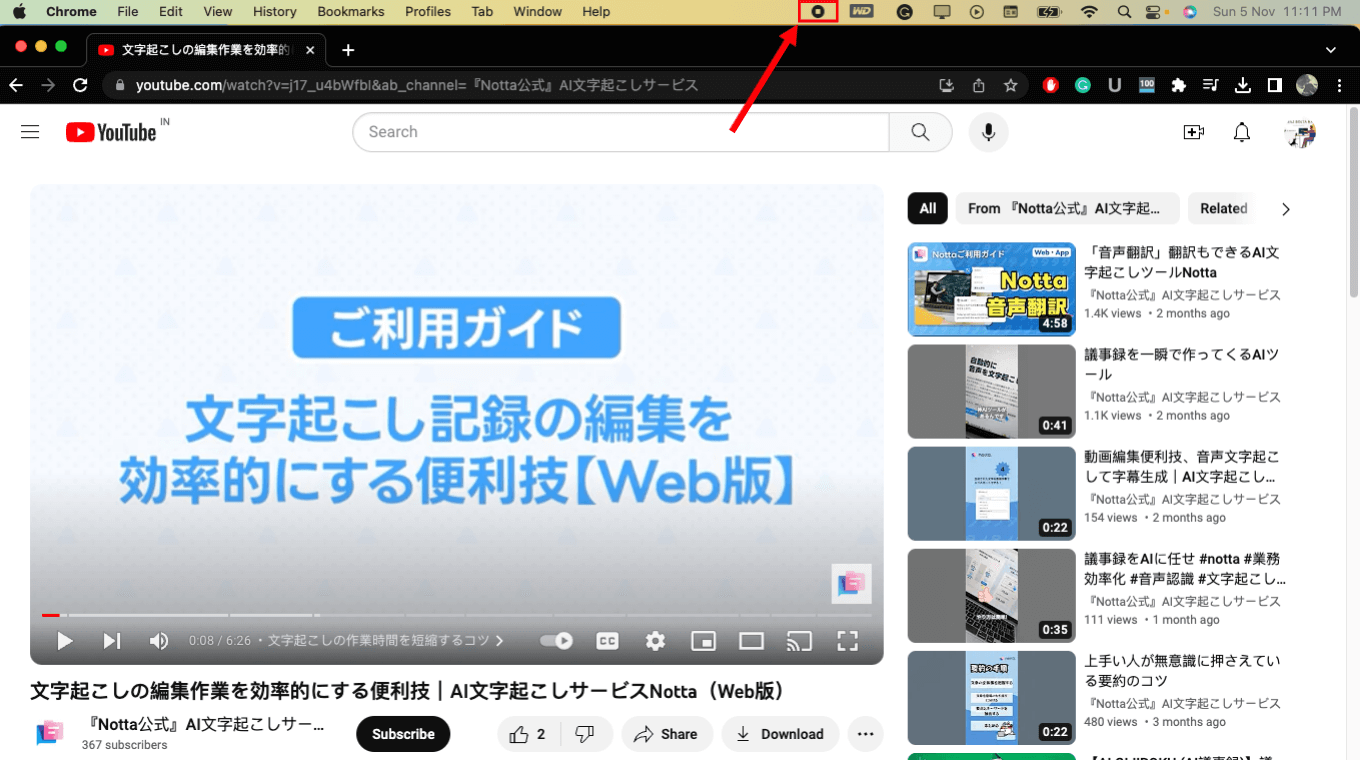Open the View menu in menu bar
The width and height of the screenshot is (1360, 760).
tap(218, 12)
